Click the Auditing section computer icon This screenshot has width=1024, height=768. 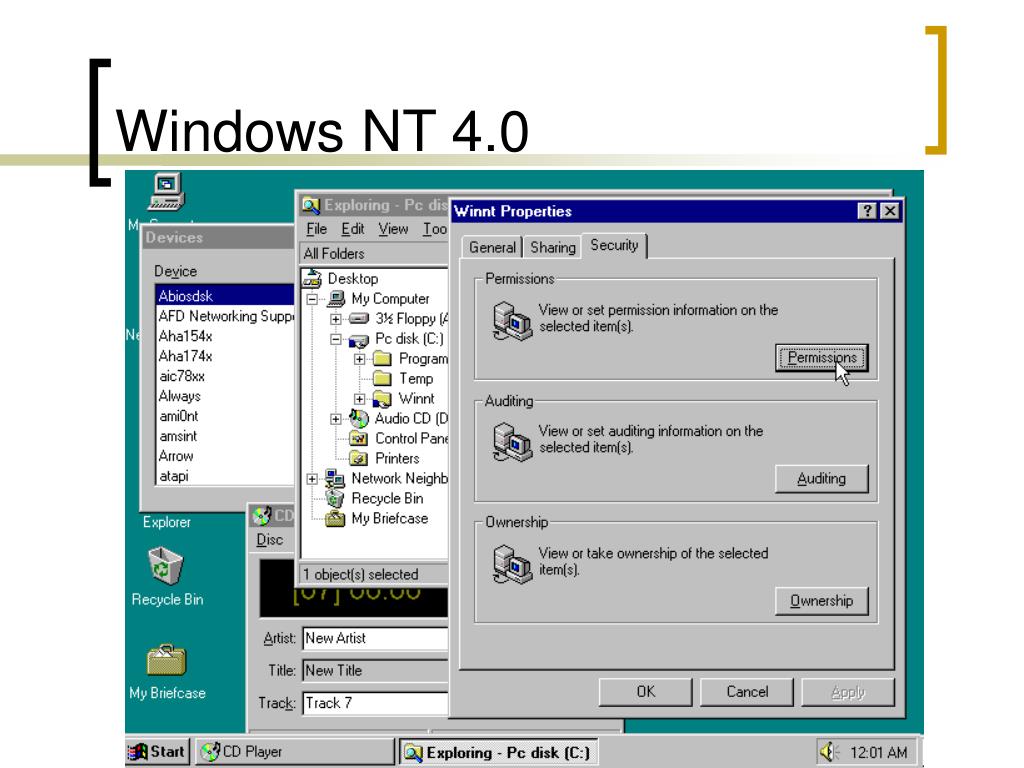(x=513, y=442)
